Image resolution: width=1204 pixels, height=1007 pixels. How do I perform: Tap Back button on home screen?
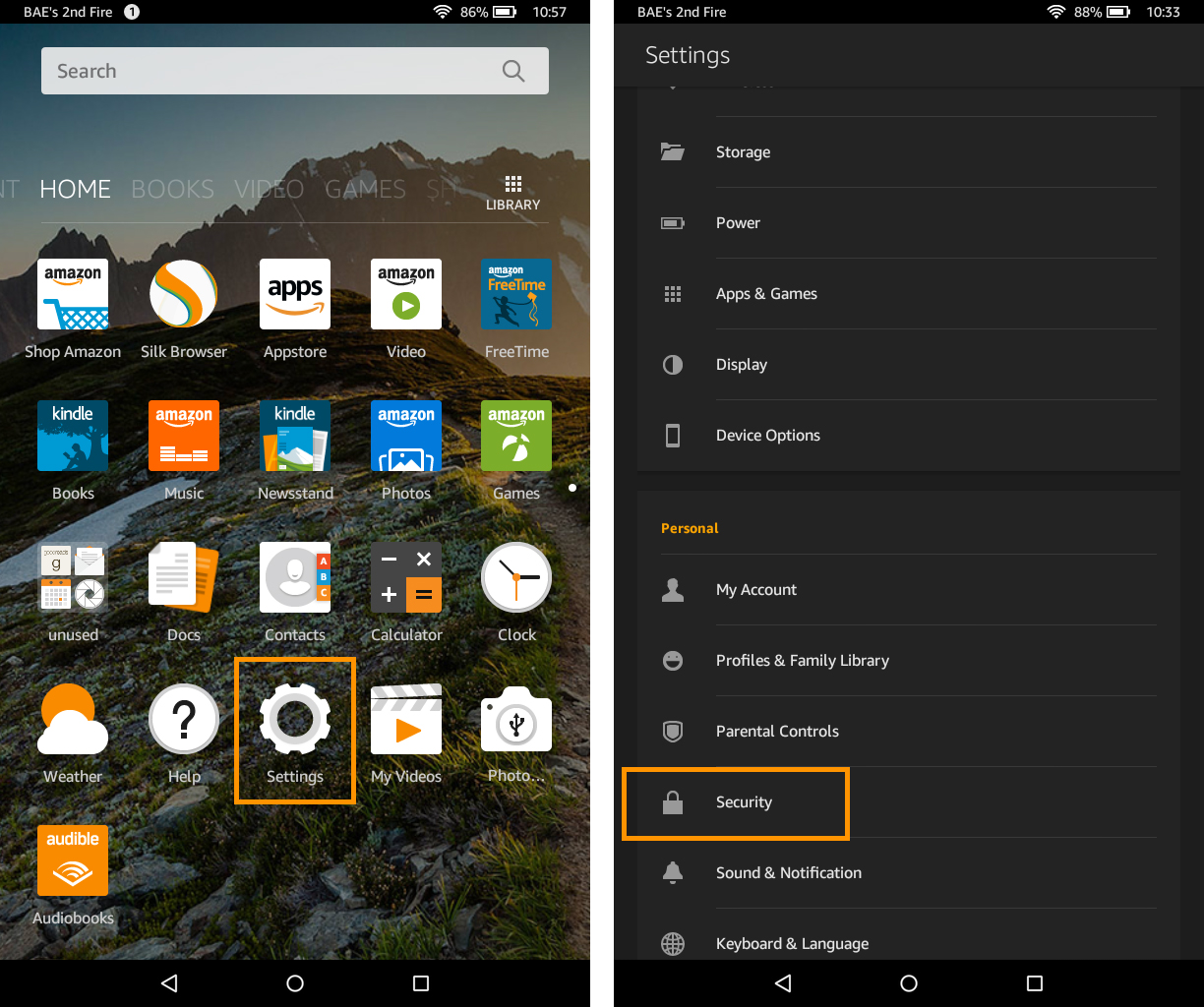(x=169, y=983)
